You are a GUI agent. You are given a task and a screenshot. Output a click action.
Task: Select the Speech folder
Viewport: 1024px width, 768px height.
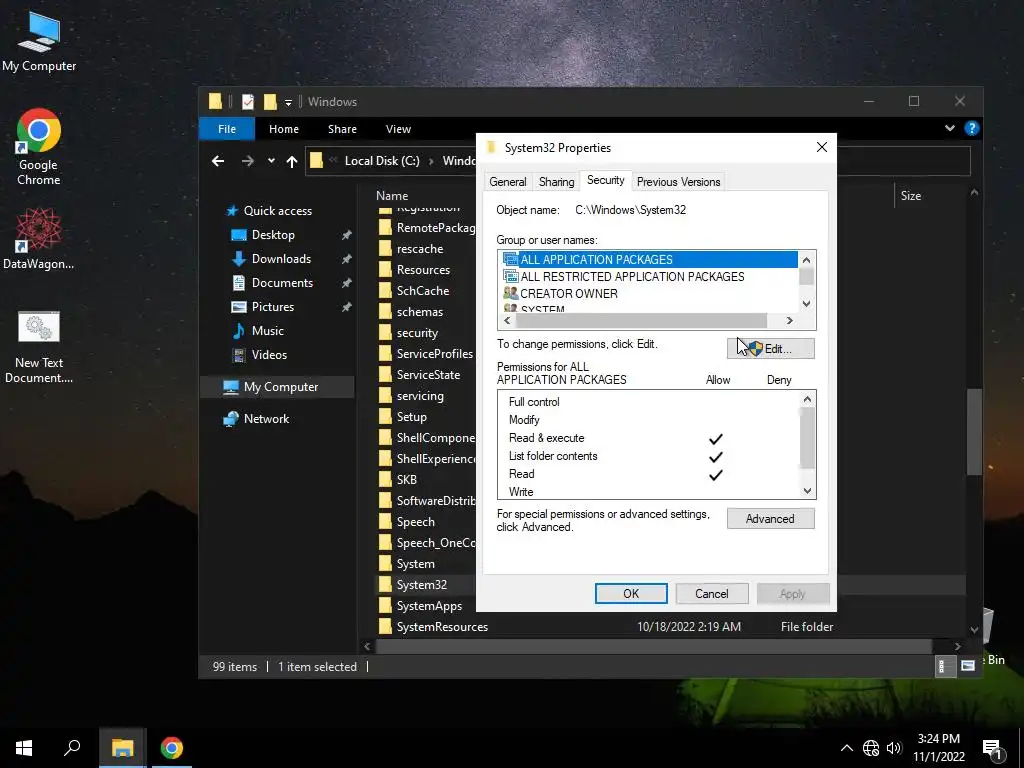click(x=415, y=522)
